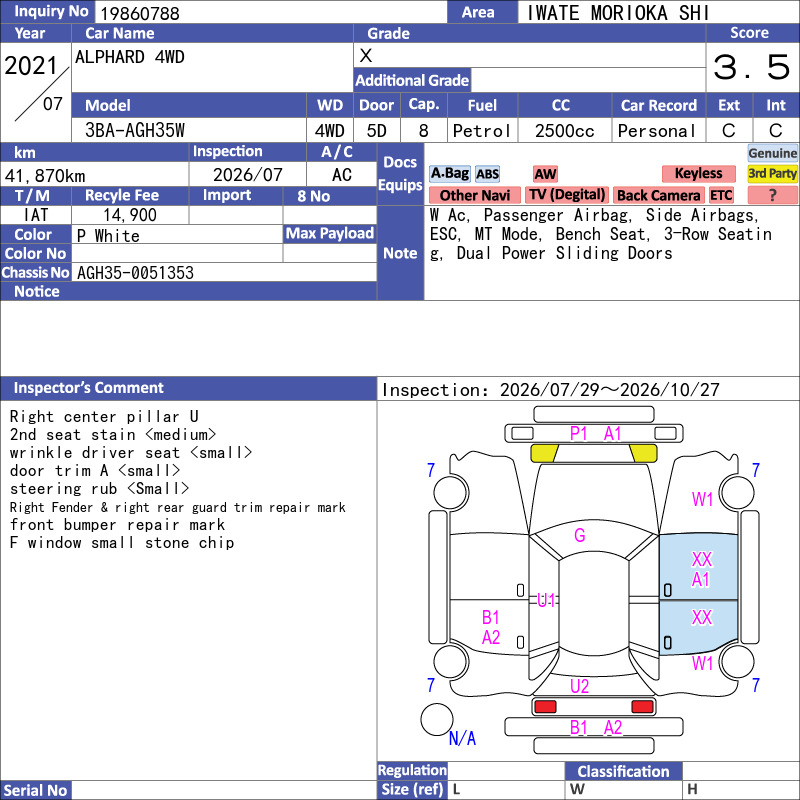Image resolution: width=800 pixels, height=800 pixels.
Task: Click the Notice header bar
Action: pyautogui.click(x=188, y=291)
